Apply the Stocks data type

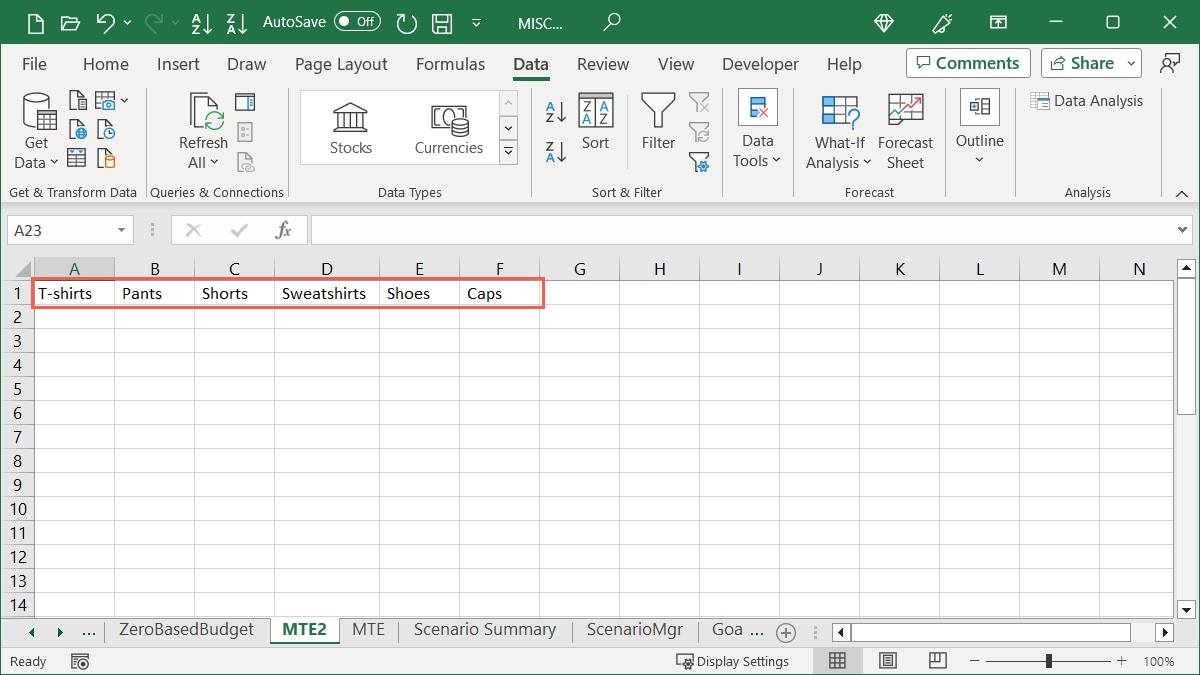pos(350,125)
